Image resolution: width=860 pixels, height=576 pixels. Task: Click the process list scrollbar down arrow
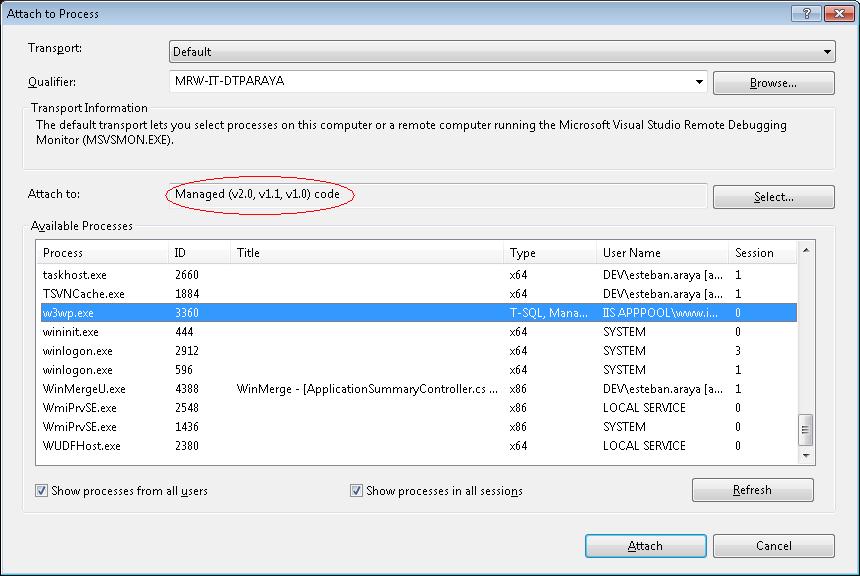coord(807,455)
